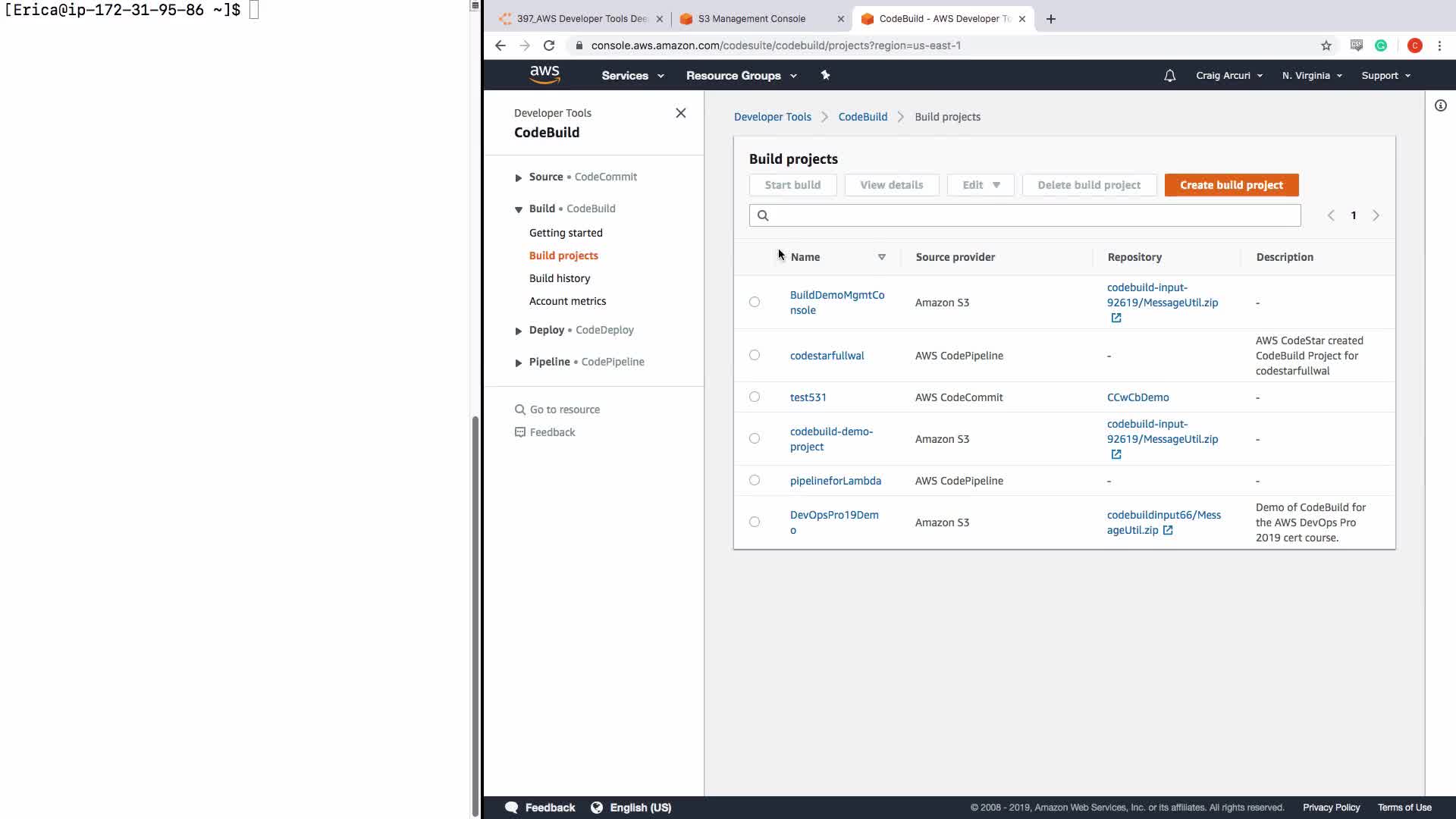Select the pipelineforLambda radio button
1456x819 pixels.
[x=754, y=480]
